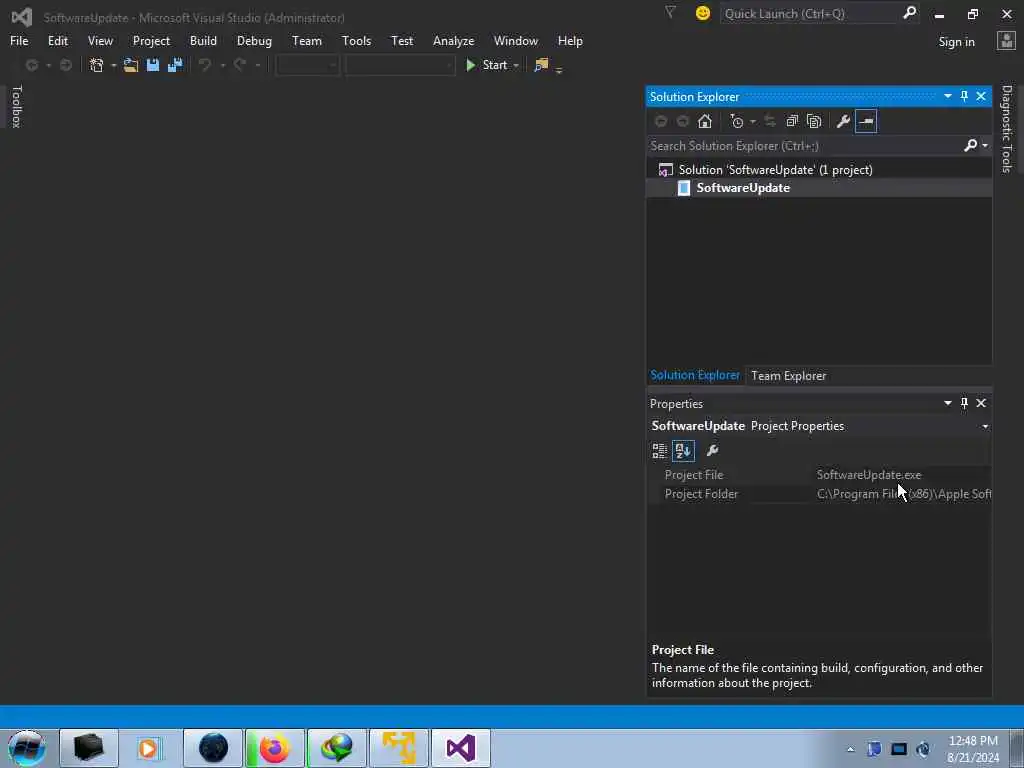Go Home in Solution Explorer toolbar

705,121
